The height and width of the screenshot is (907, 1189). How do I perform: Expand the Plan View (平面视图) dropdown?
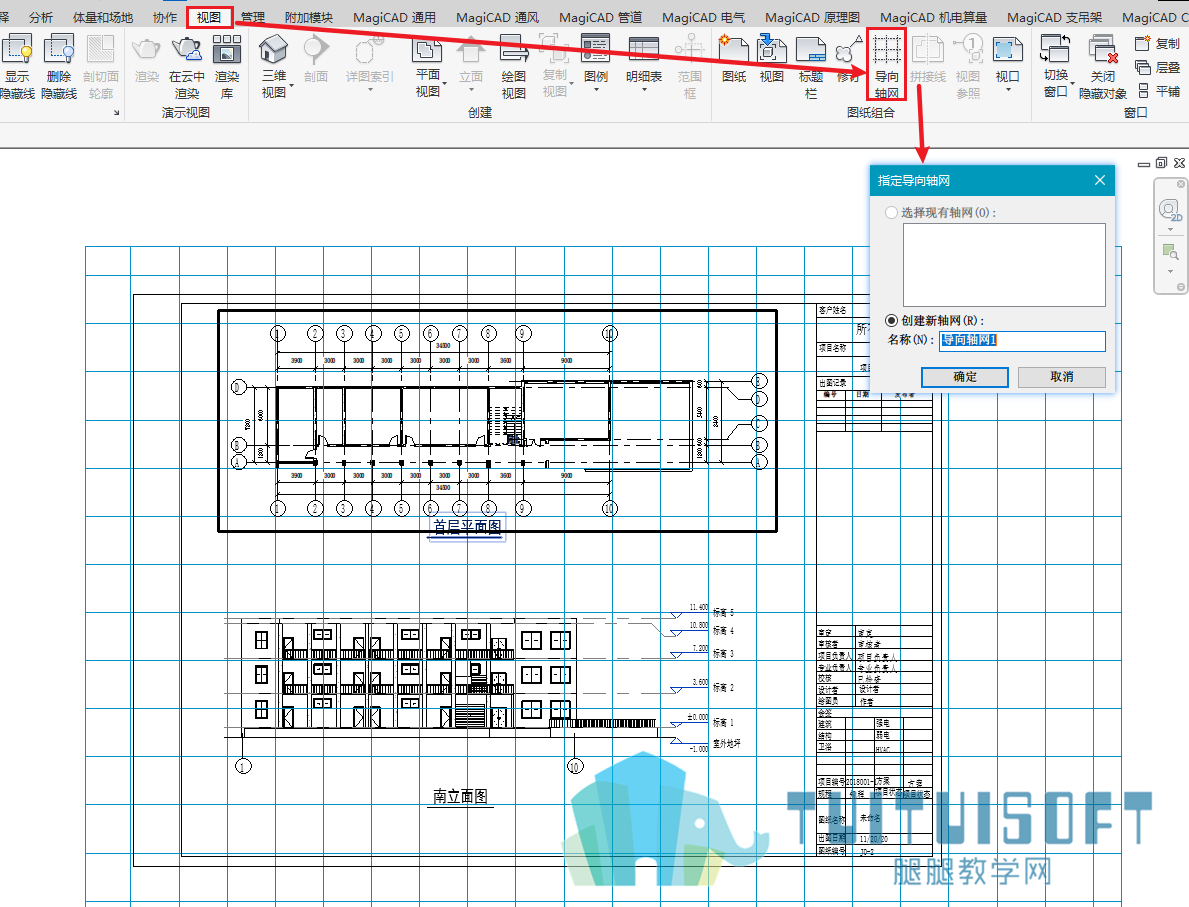444,83
